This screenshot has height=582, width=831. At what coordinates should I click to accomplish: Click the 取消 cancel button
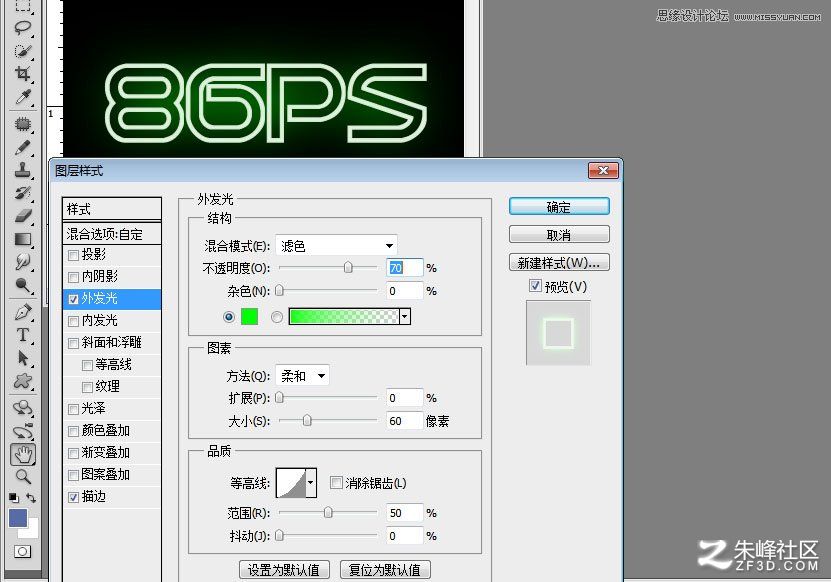point(559,235)
